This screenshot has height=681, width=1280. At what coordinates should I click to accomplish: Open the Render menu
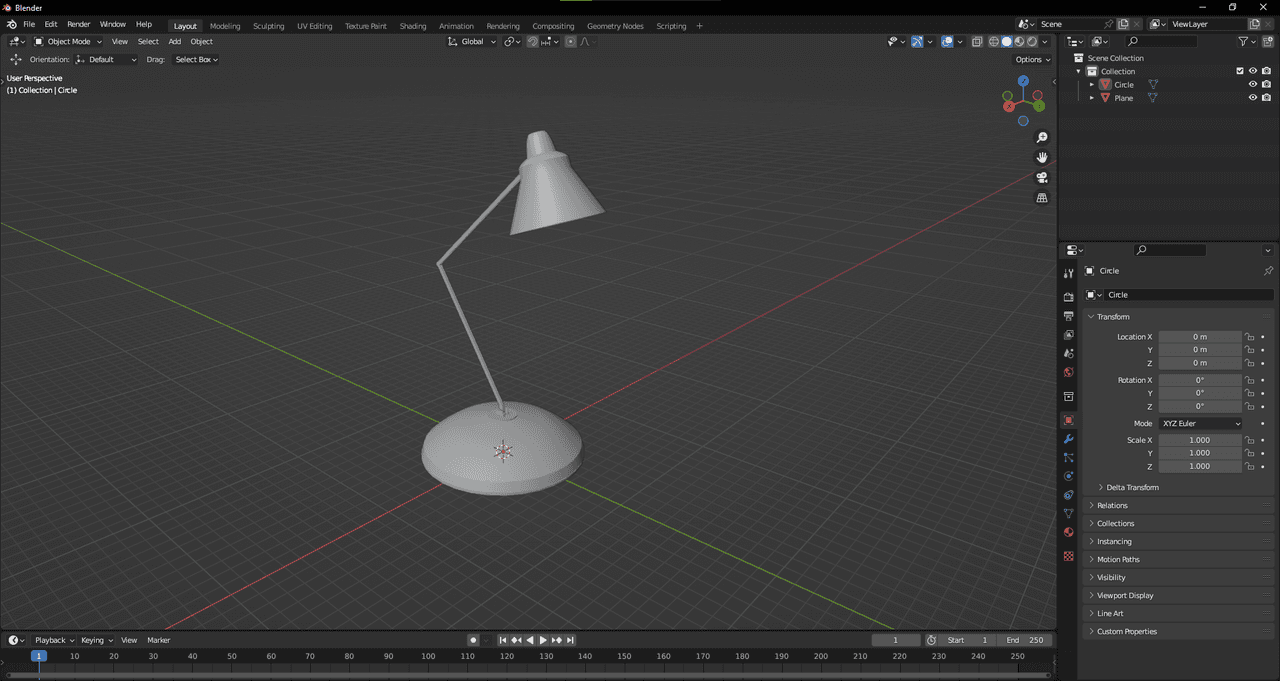click(78, 24)
